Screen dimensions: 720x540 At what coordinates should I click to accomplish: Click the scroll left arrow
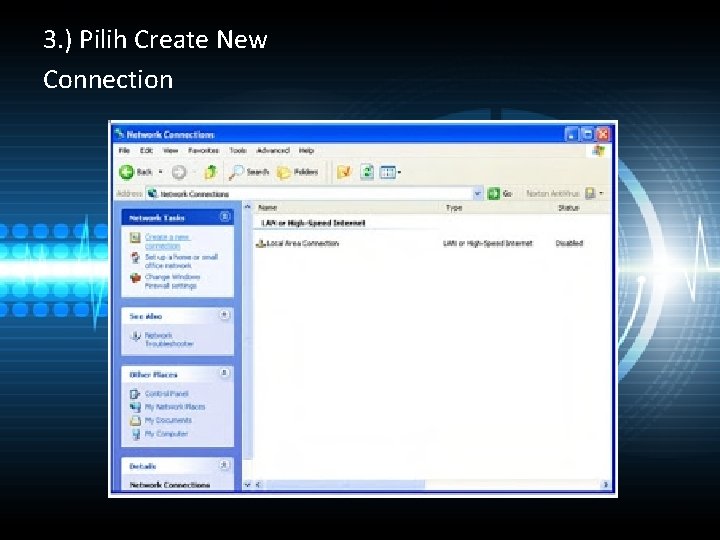[x=259, y=484]
